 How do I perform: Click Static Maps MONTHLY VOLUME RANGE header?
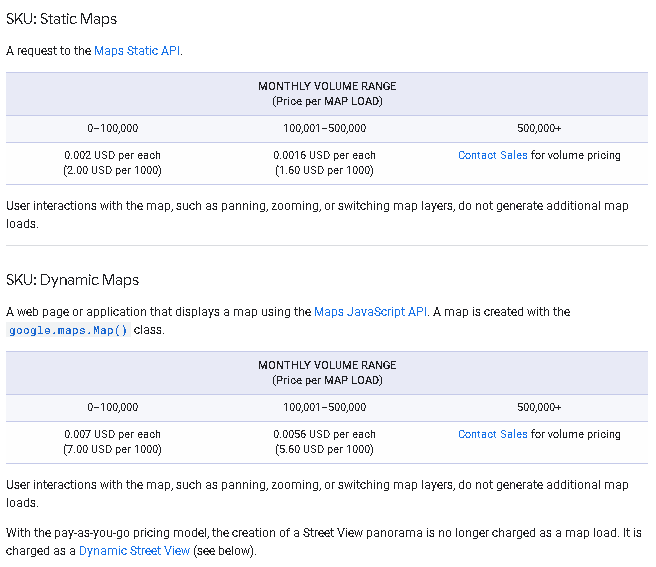327,94
